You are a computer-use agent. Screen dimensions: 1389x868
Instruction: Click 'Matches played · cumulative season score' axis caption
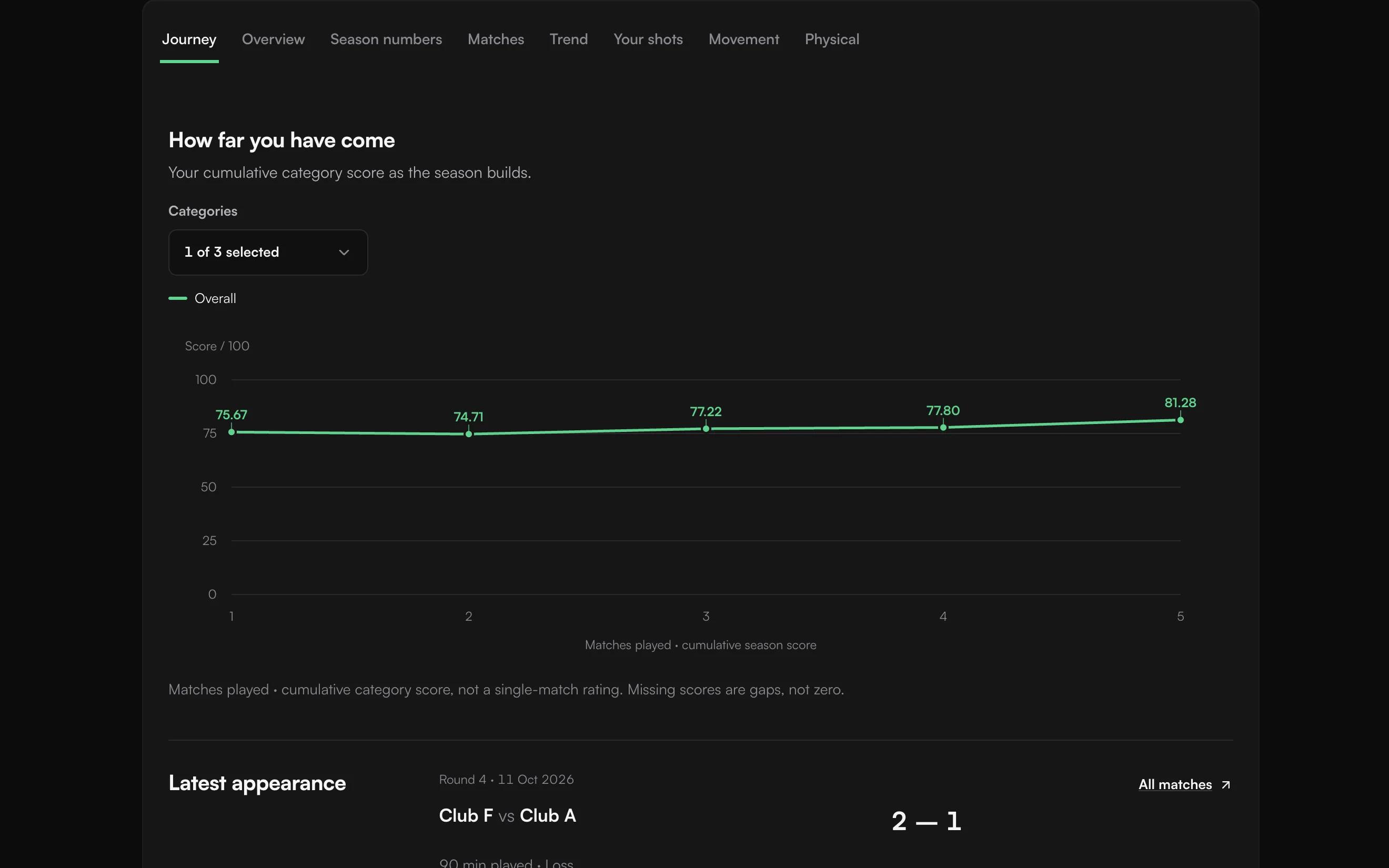pos(700,645)
